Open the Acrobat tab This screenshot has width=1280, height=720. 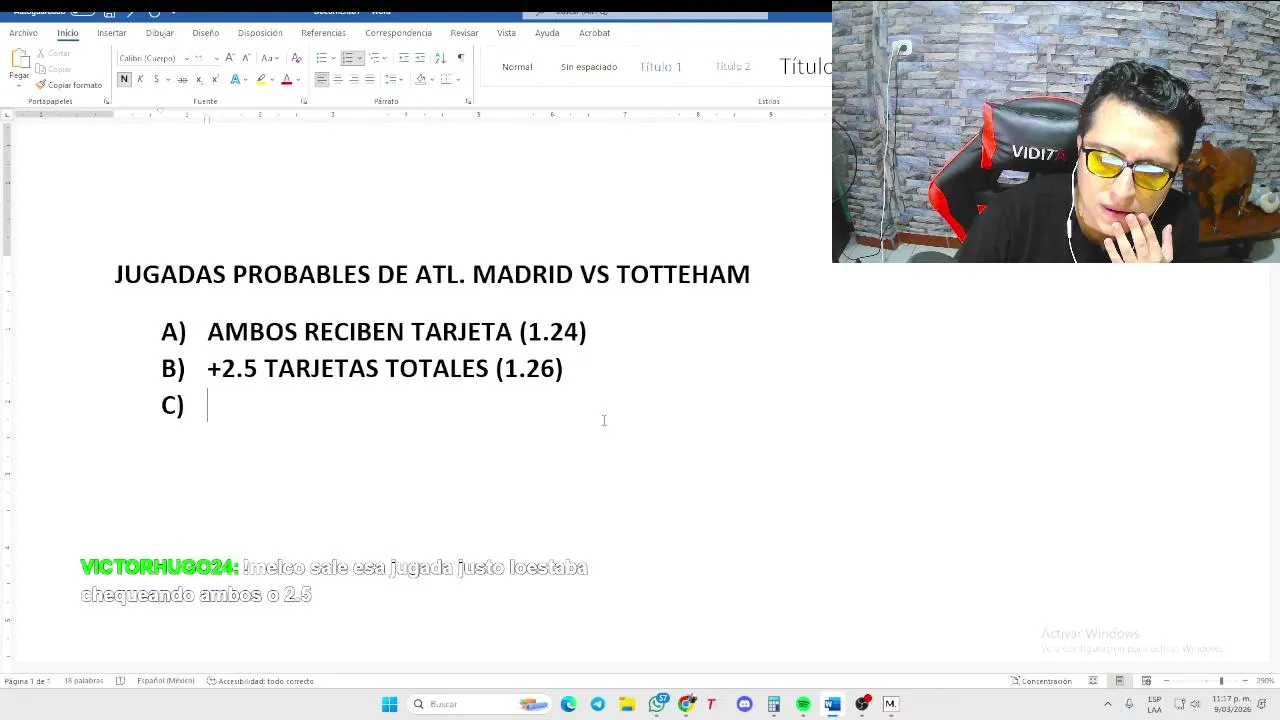coord(594,33)
